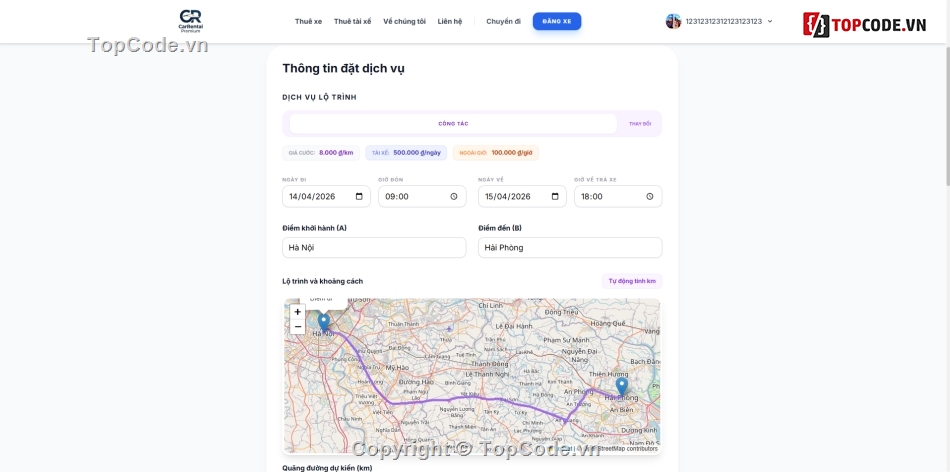950x472 pixels.
Task: Open the Thuê tài xế menu
Action: (353, 21)
